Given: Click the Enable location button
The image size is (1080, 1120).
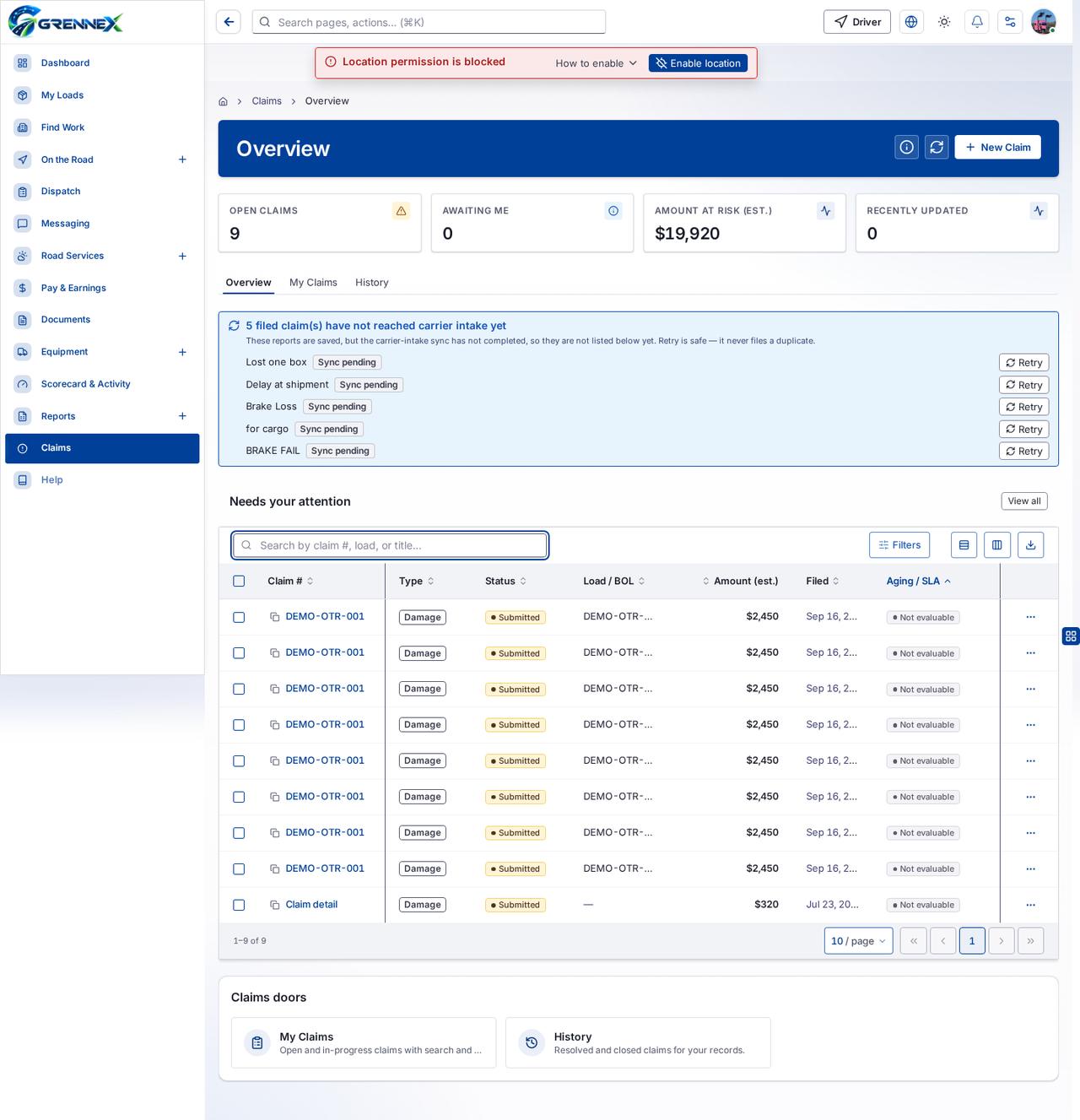Looking at the screenshot, I should coord(698,63).
